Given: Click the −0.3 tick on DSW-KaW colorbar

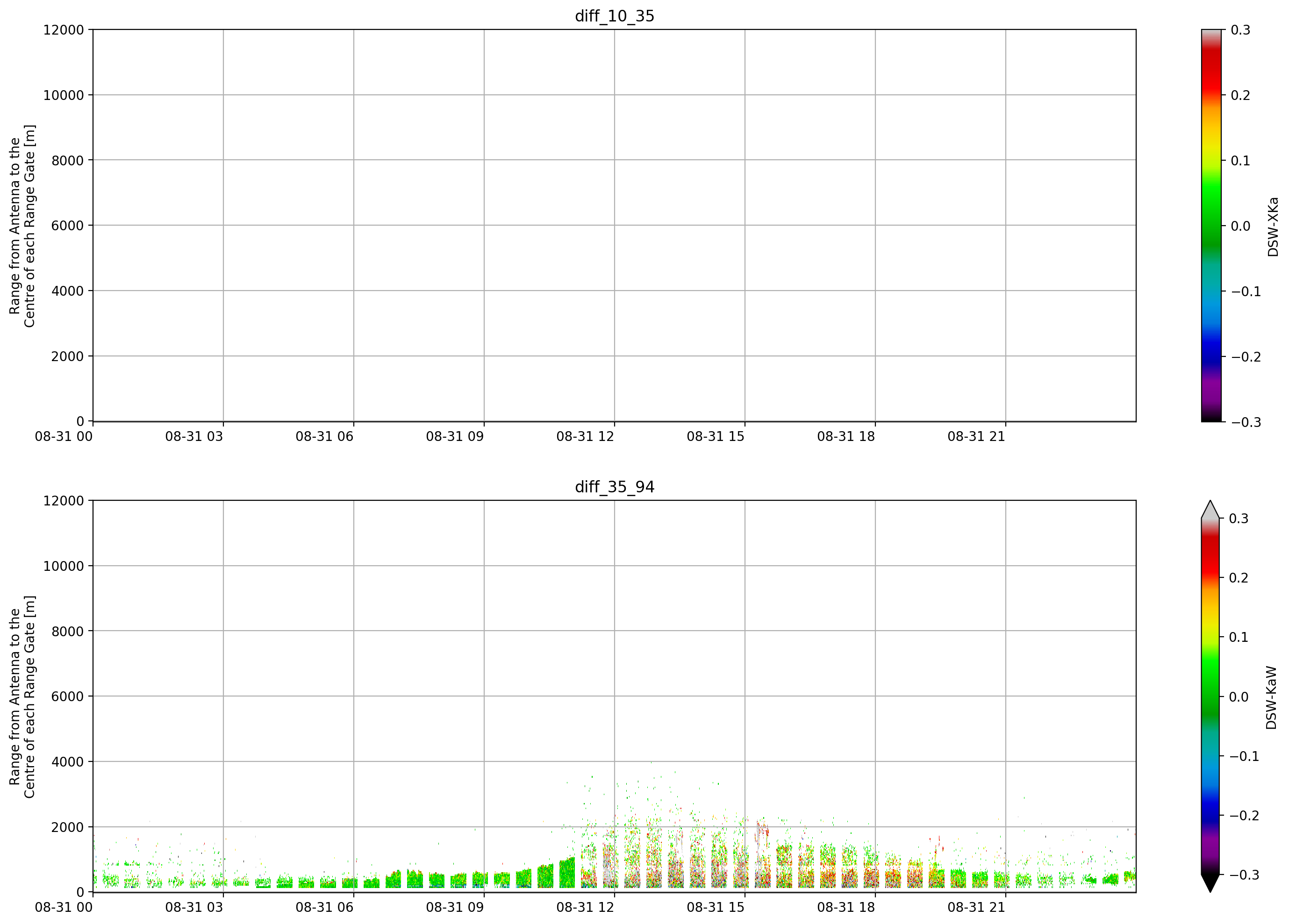Looking at the screenshot, I should [1245, 875].
